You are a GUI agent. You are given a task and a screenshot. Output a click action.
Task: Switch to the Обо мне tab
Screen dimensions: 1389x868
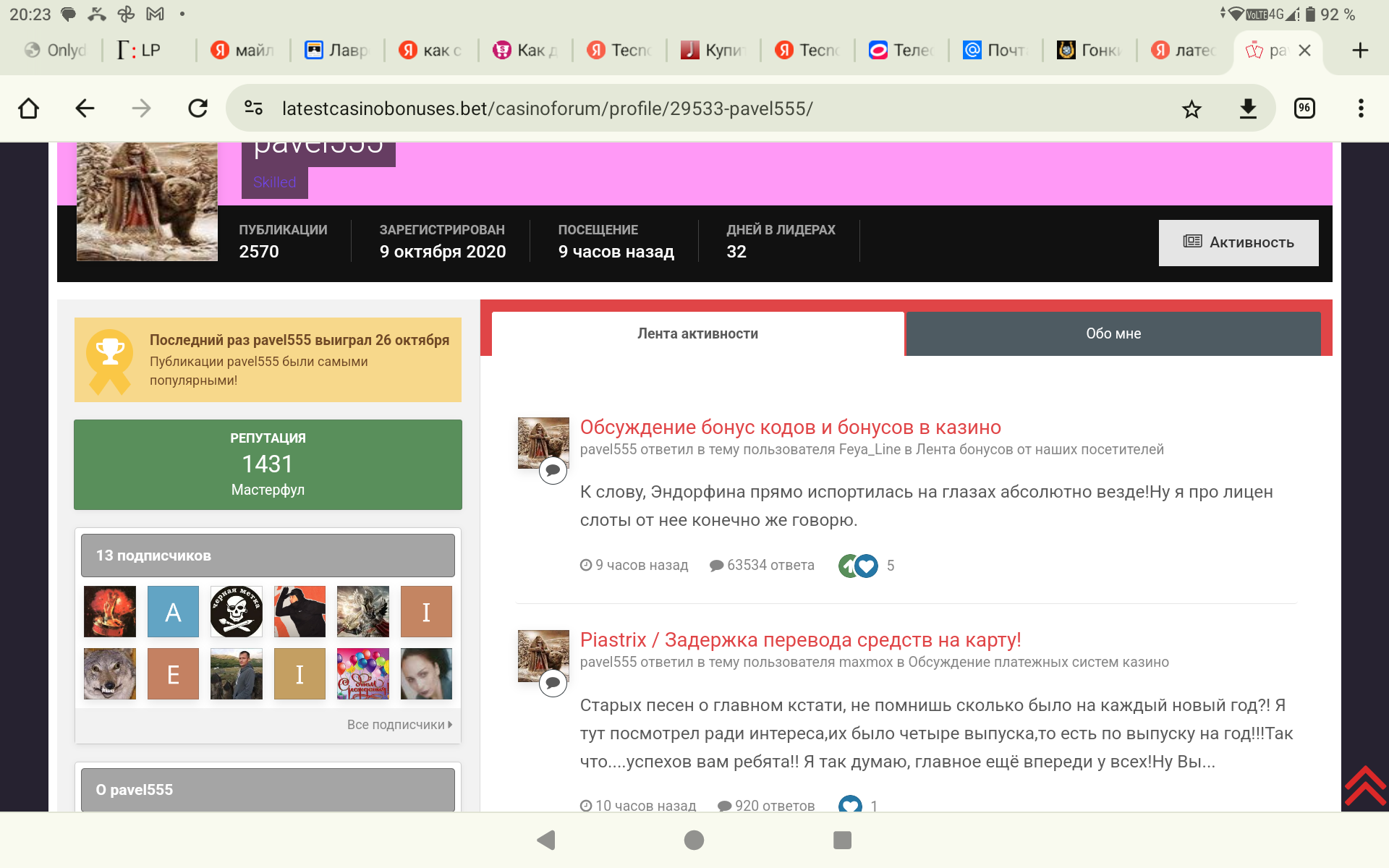(x=1113, y=333)
